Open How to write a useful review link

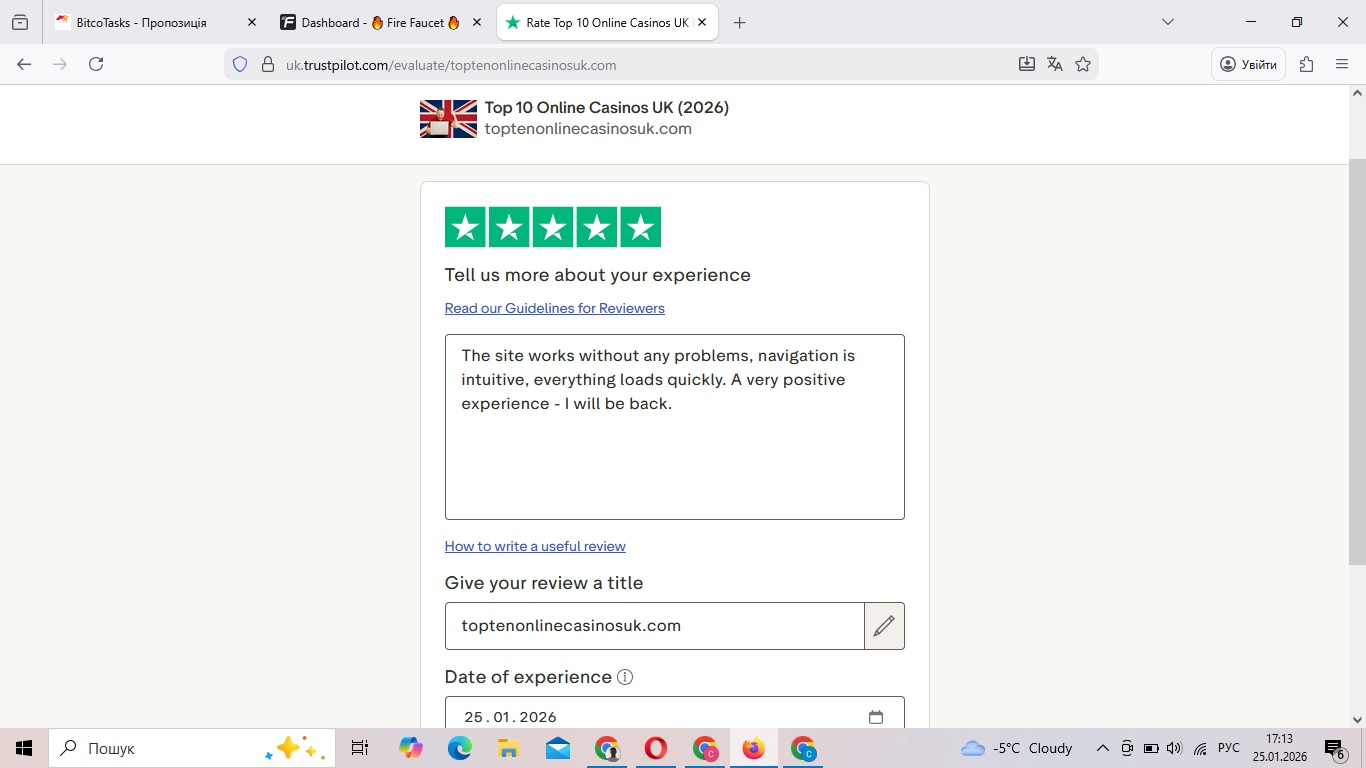(x=535, y=546)
